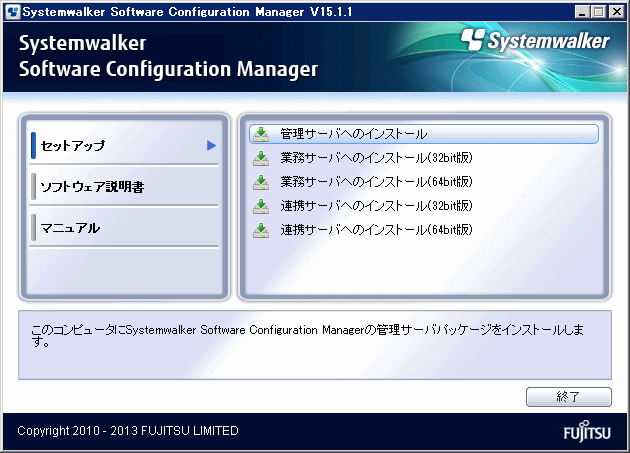Viewport: 630px width, 453px height.
Task: Click the window system icon in title bar
Action: (x=13, y=12)
